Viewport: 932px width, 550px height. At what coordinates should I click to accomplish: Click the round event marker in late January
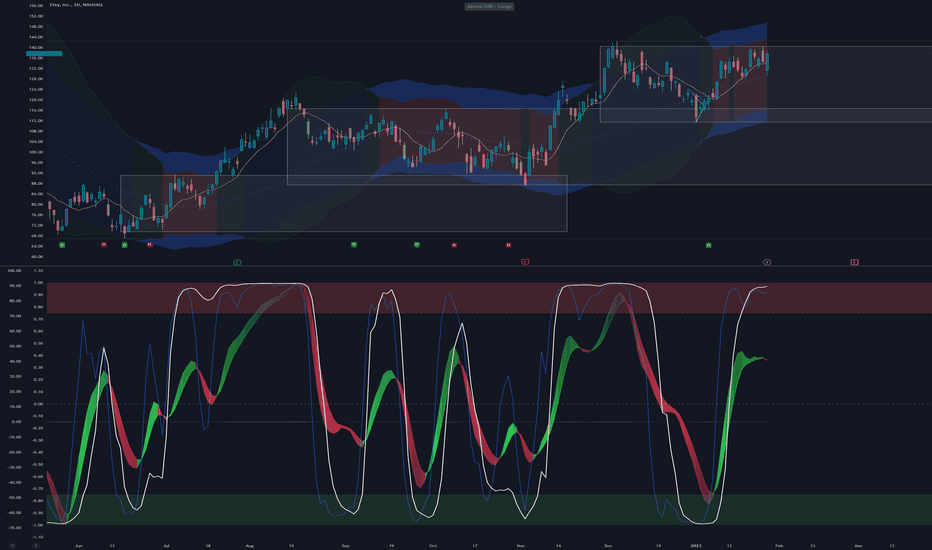coord(767,262)
